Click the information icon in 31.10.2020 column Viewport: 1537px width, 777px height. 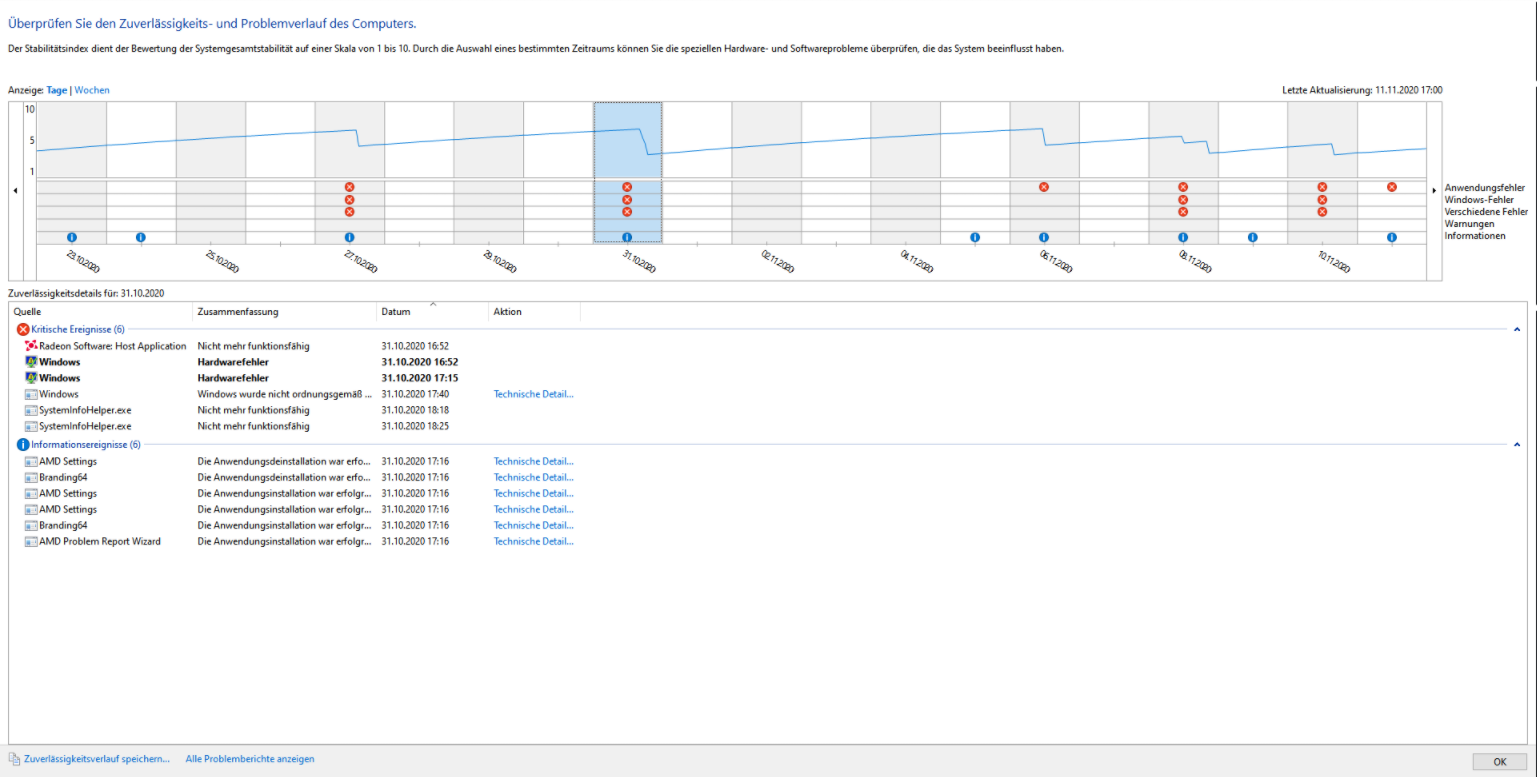(627, 237)
